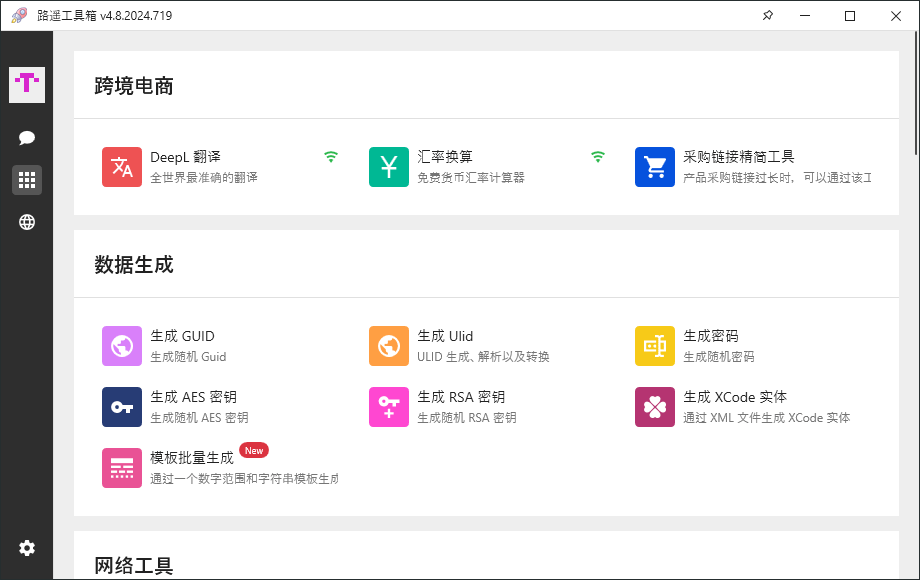This screenshot has height=580, width=920.
Task: Click the 数据生成 section heading
Action: click(134, 264)
